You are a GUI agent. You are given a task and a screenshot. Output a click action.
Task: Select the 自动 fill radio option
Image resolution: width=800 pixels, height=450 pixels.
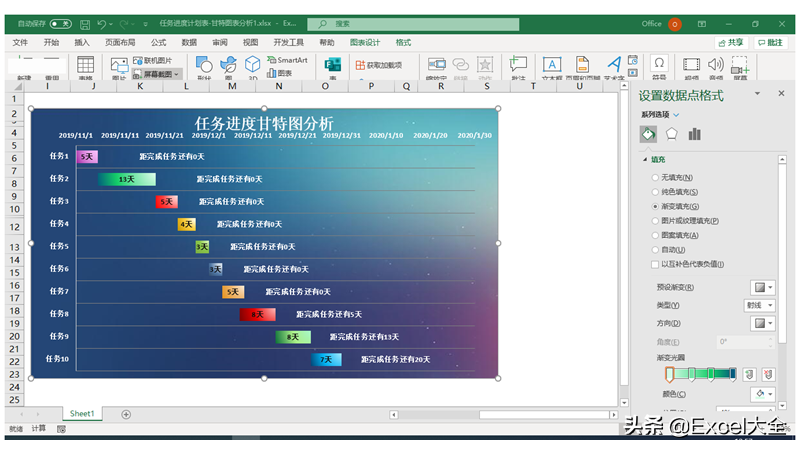coord(655,250)
